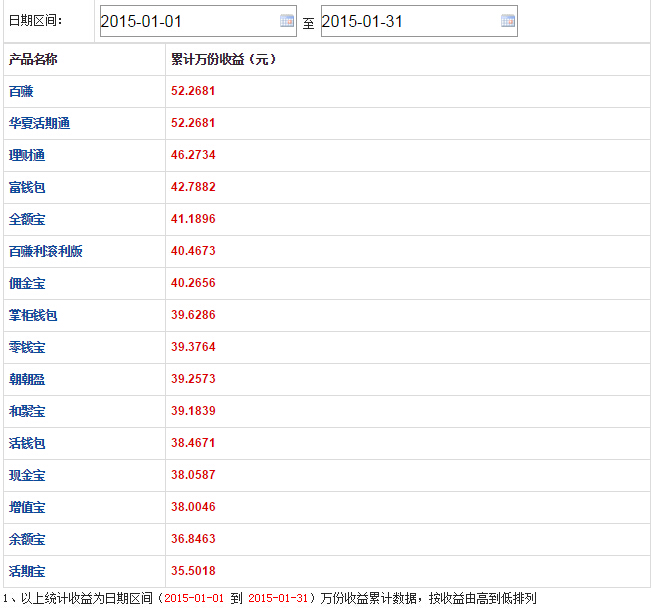Select the value 42.7882 for 富钱包
The width and height of the screenshot is (652, 610).
(x=193, y=187)
